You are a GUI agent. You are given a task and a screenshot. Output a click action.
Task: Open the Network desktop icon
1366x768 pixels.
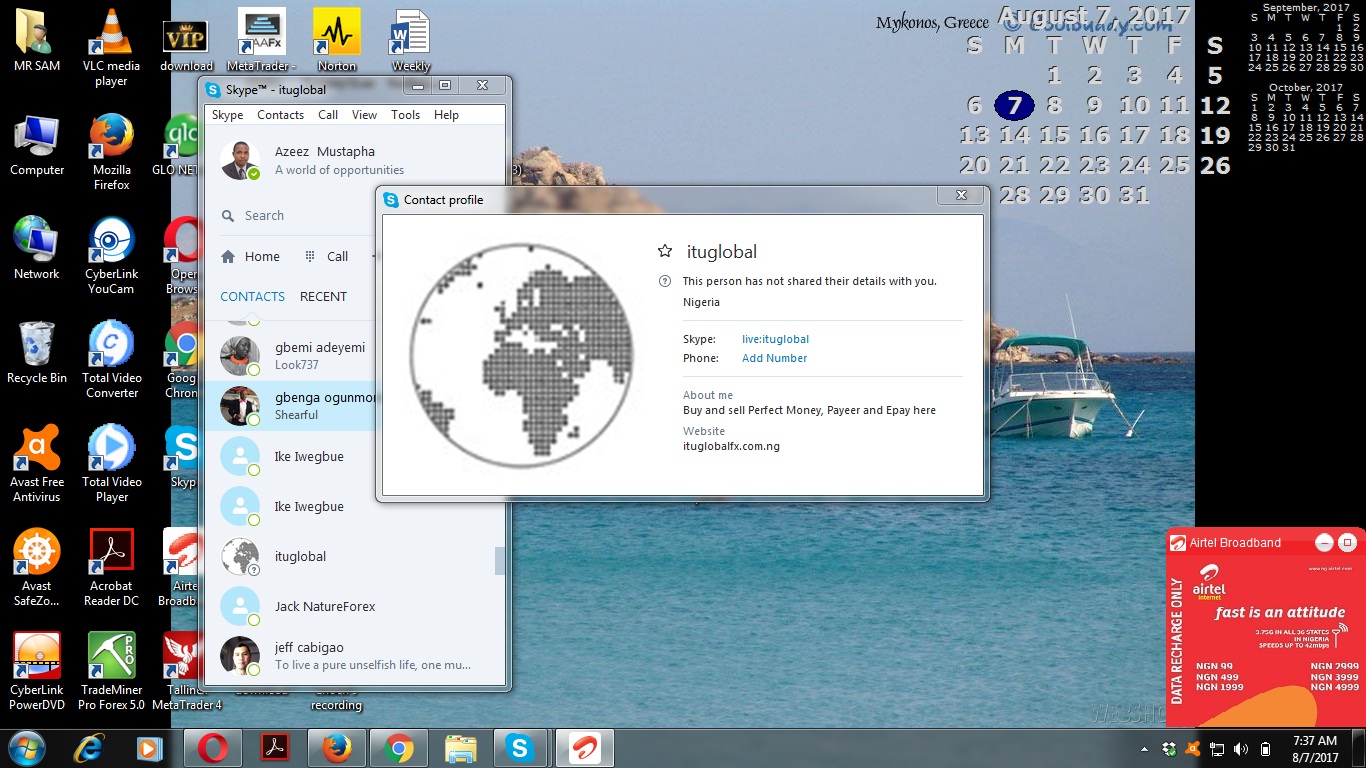click(x=37, y=248)
